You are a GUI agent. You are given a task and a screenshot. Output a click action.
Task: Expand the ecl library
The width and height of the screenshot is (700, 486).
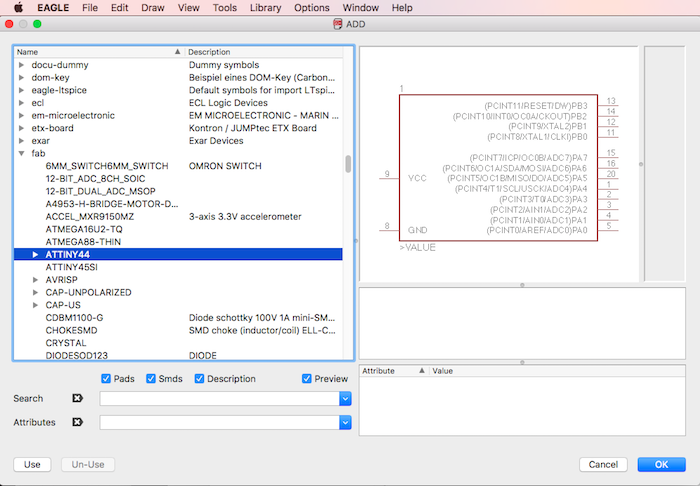tap(21, 103)
